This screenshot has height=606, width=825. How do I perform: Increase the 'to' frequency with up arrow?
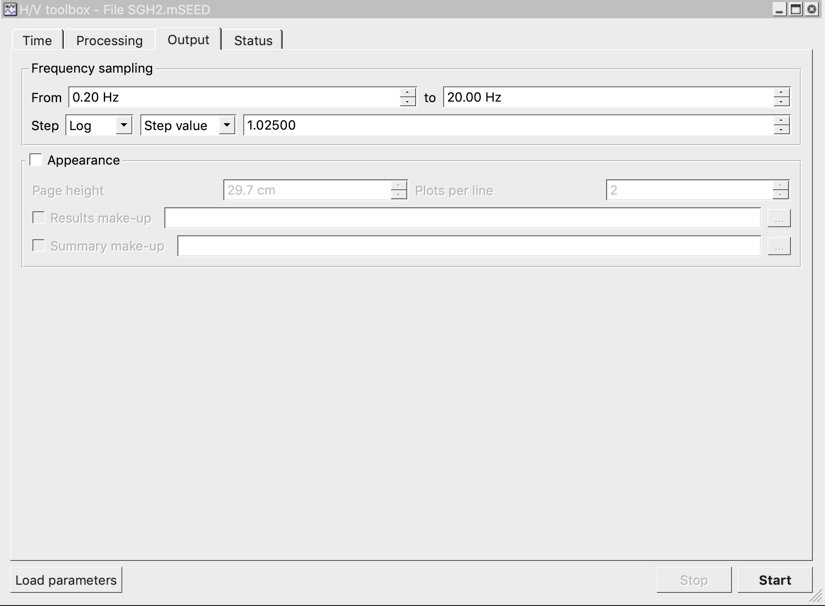pos(781,92)
